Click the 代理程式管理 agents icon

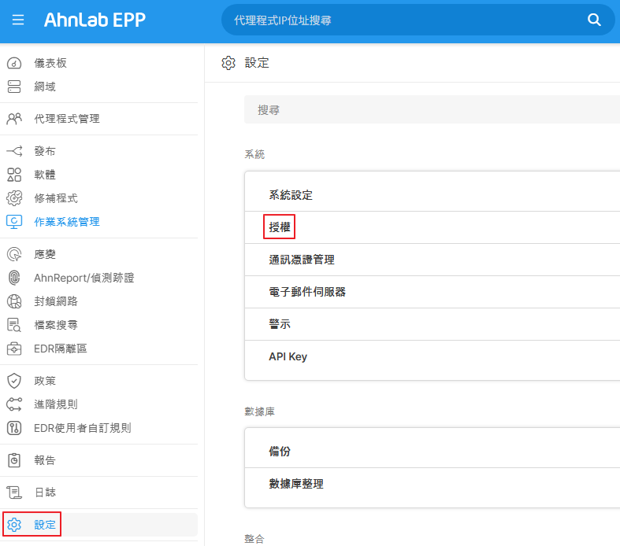14,119
